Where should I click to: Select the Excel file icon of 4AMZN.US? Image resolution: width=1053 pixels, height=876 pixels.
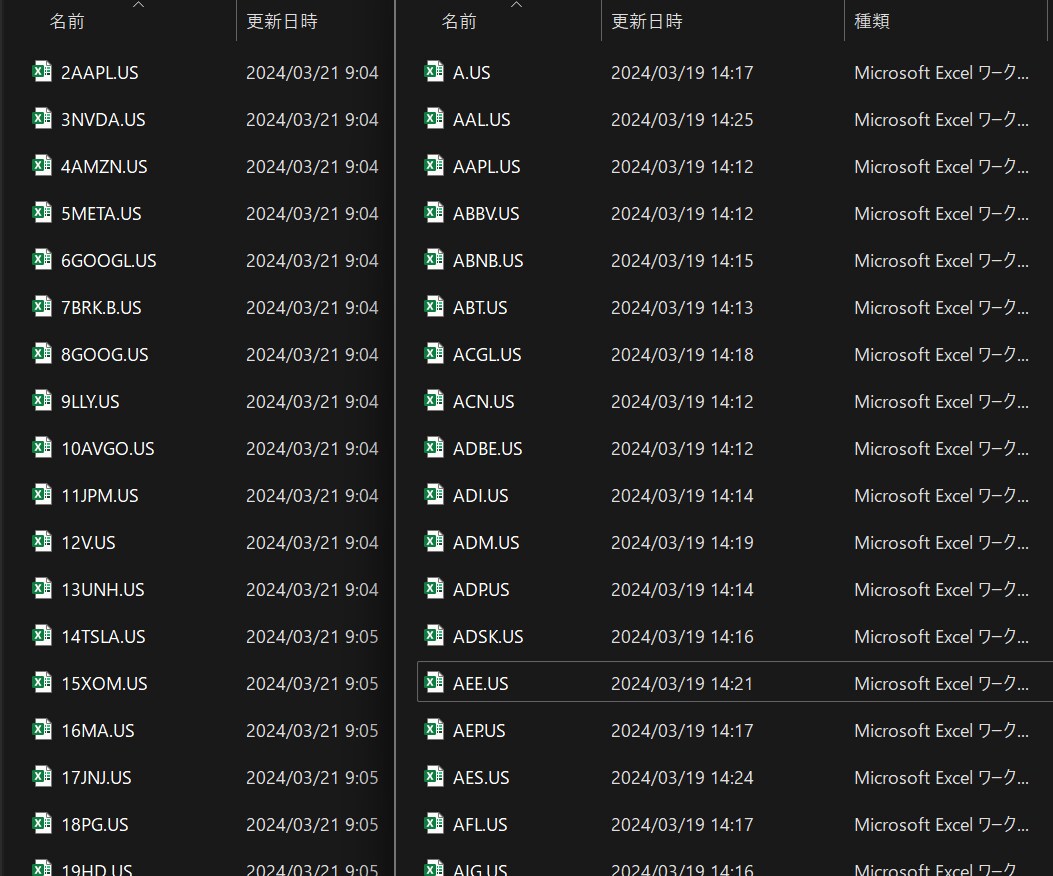click(x=42, y=165)
